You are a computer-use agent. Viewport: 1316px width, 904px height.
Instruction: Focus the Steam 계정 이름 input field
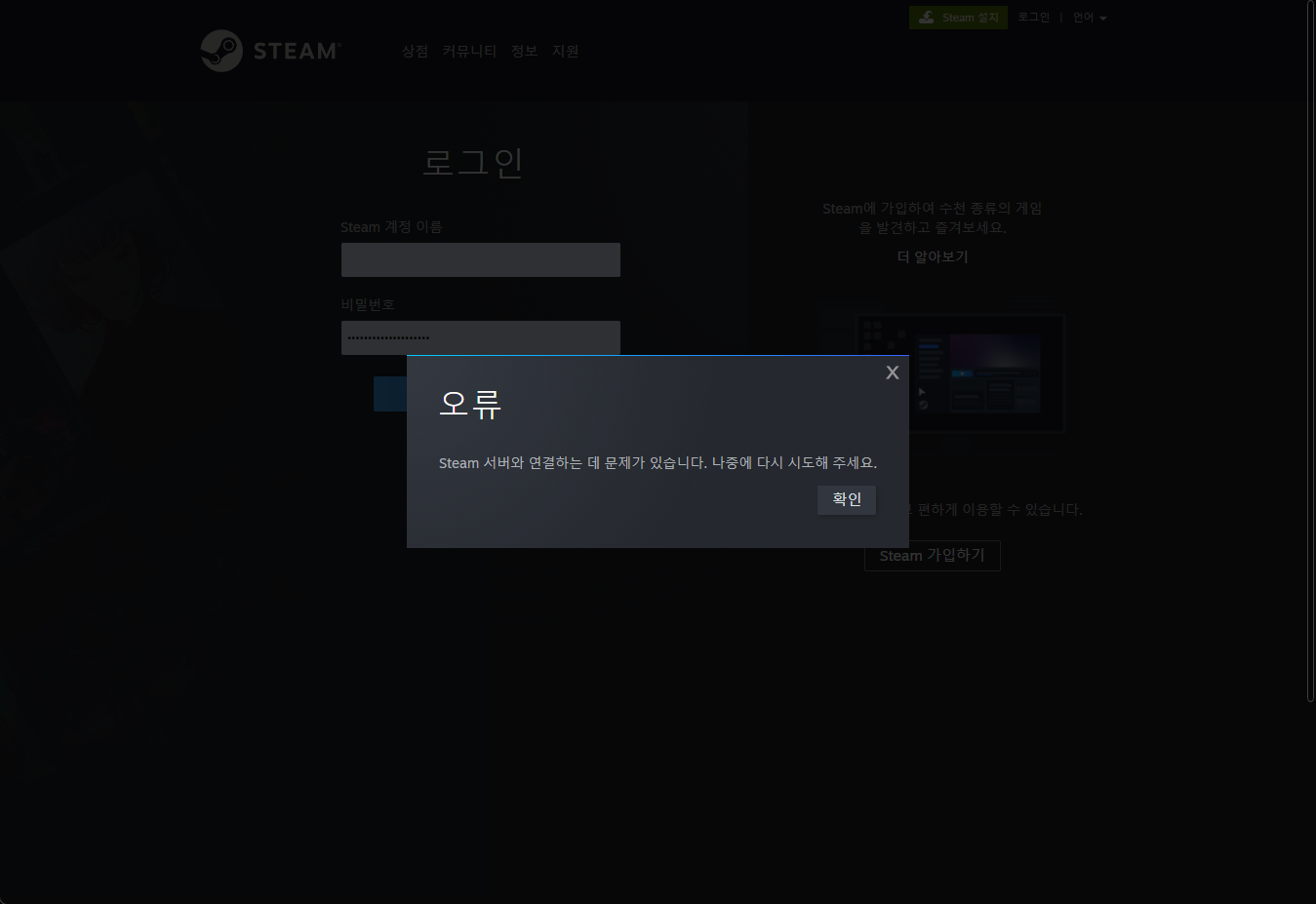tap(481, 259)
